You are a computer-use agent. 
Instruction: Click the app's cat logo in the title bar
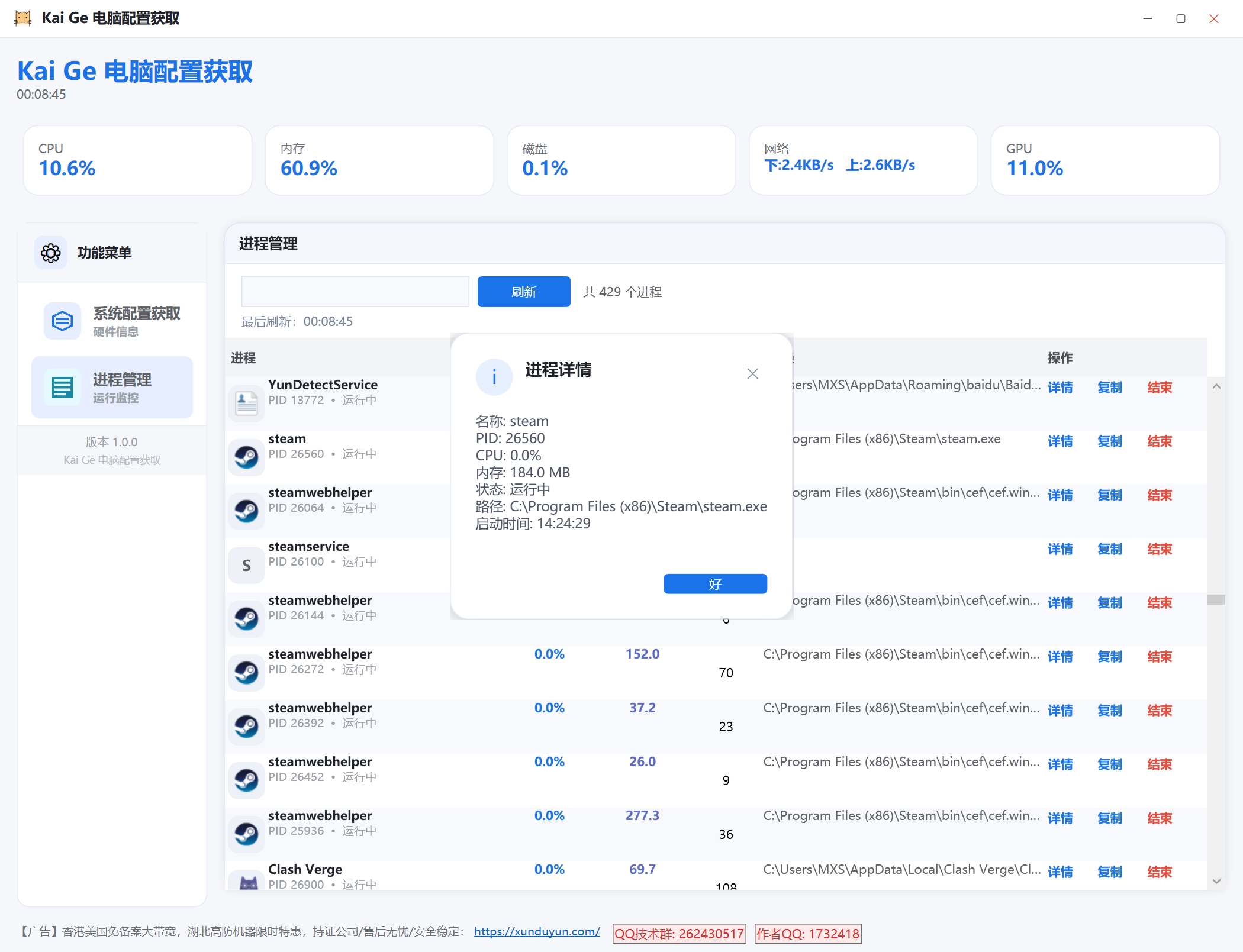click(x=23, y=18)
